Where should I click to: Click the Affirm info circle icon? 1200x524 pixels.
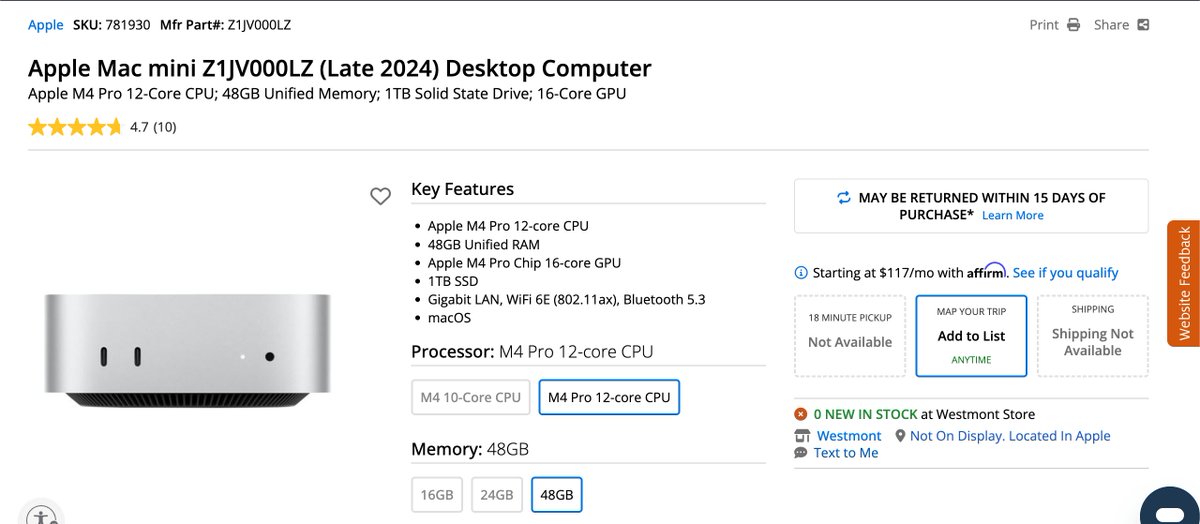click(x=801, y=273)
